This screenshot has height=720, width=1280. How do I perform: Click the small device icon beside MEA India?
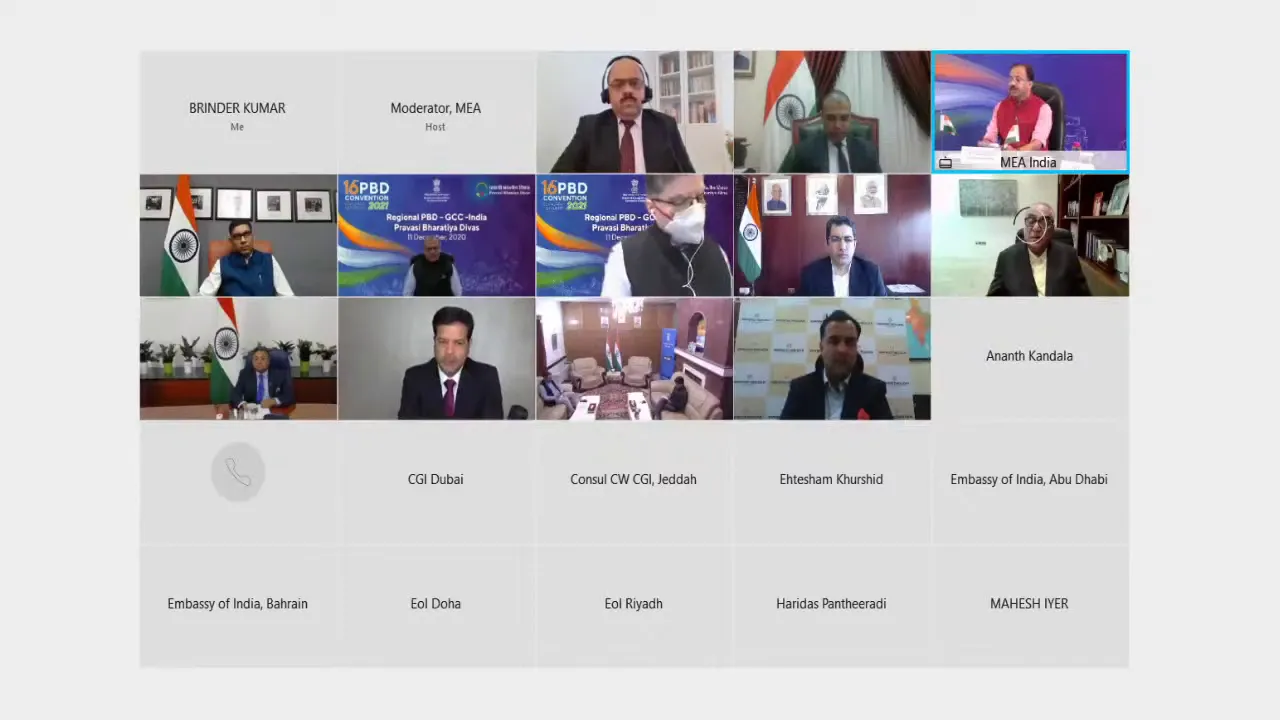(945, 162)
